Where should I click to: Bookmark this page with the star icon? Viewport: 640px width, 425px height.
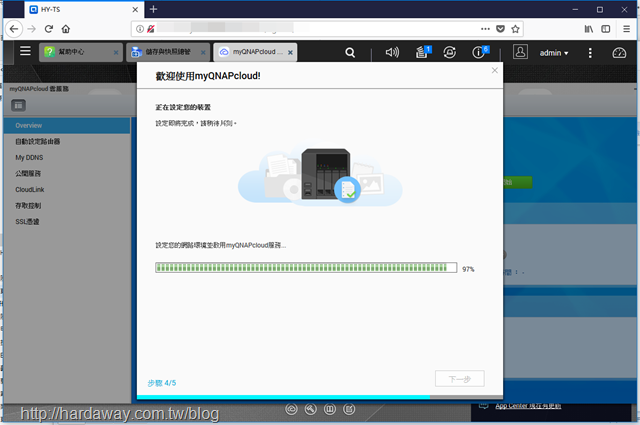click(x=515, y=29)
